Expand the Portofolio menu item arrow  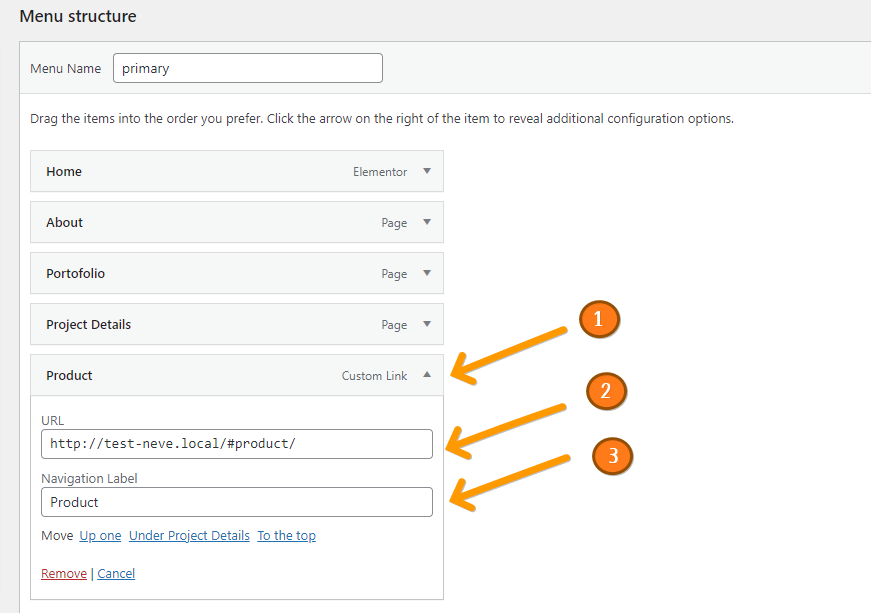427,273
